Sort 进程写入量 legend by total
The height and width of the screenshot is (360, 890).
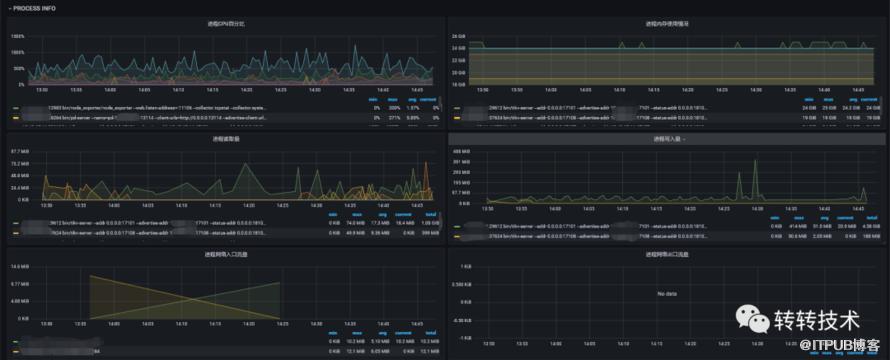(x=873, y=217)
